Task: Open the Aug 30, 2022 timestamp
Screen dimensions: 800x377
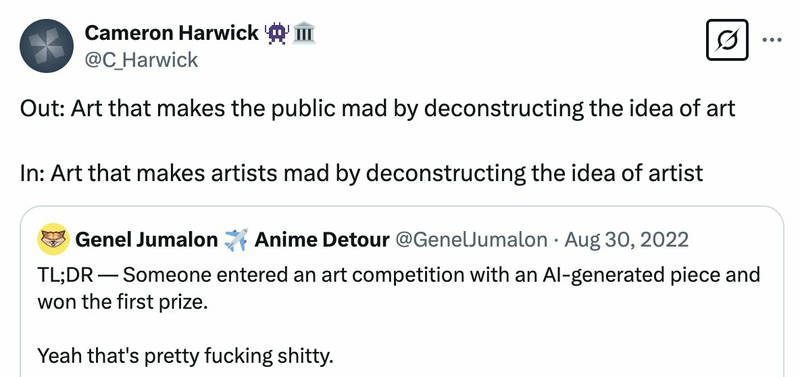Action: pos(626,239)
